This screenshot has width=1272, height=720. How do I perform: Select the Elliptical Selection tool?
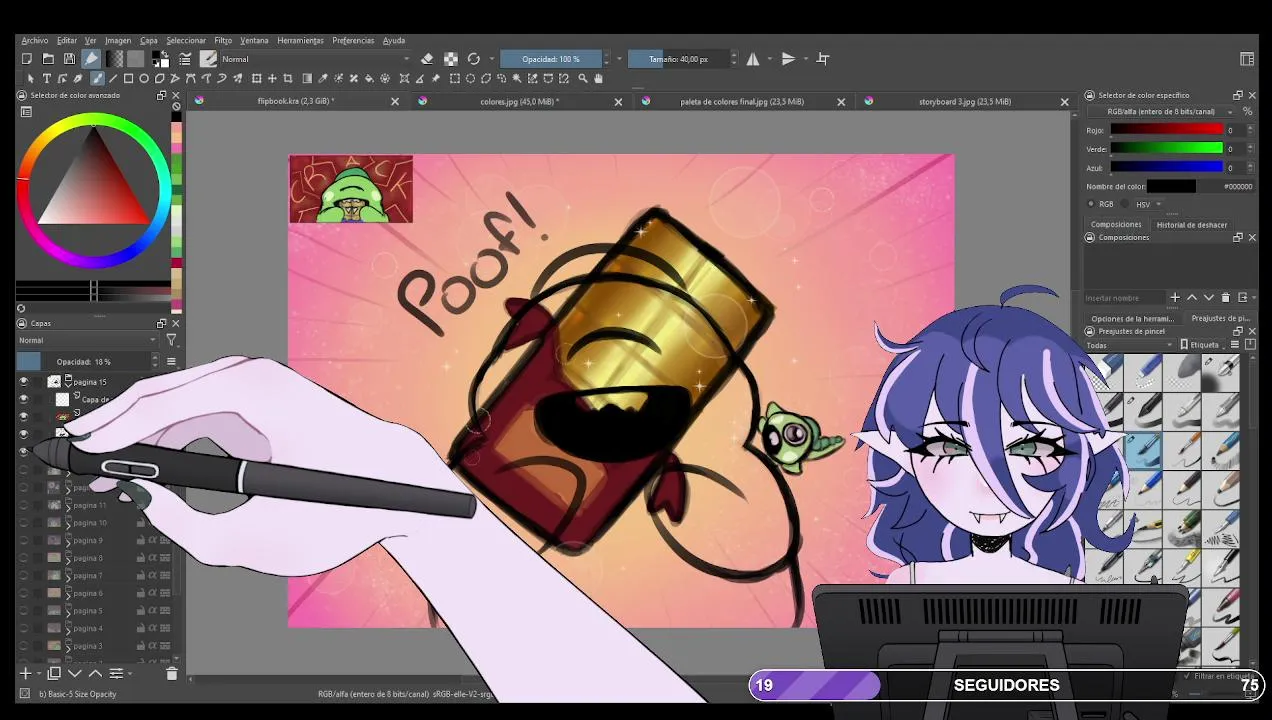coord(470,78)
